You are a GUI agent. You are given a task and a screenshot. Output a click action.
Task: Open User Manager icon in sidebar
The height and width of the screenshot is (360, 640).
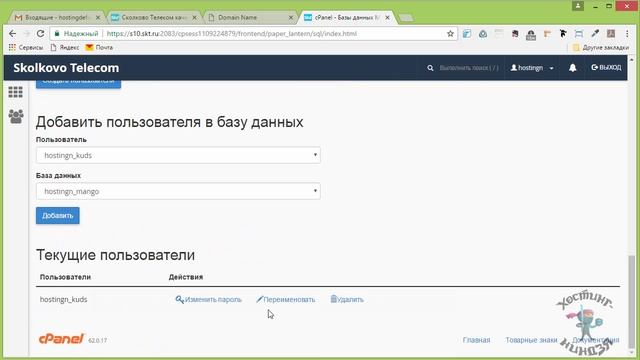tap(16, 117)
